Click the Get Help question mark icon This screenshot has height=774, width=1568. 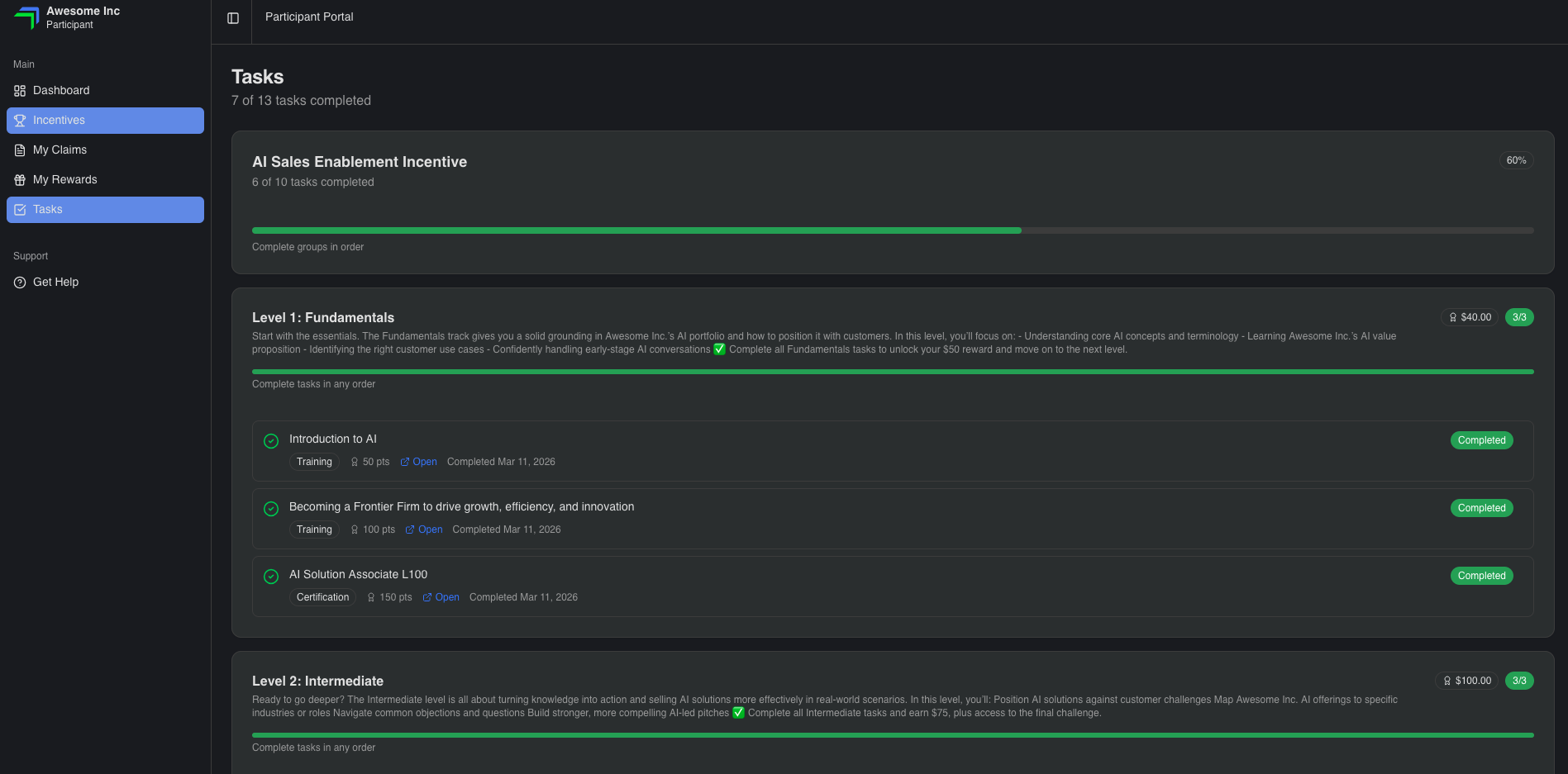pyautogui.click(x=20, y=283)
